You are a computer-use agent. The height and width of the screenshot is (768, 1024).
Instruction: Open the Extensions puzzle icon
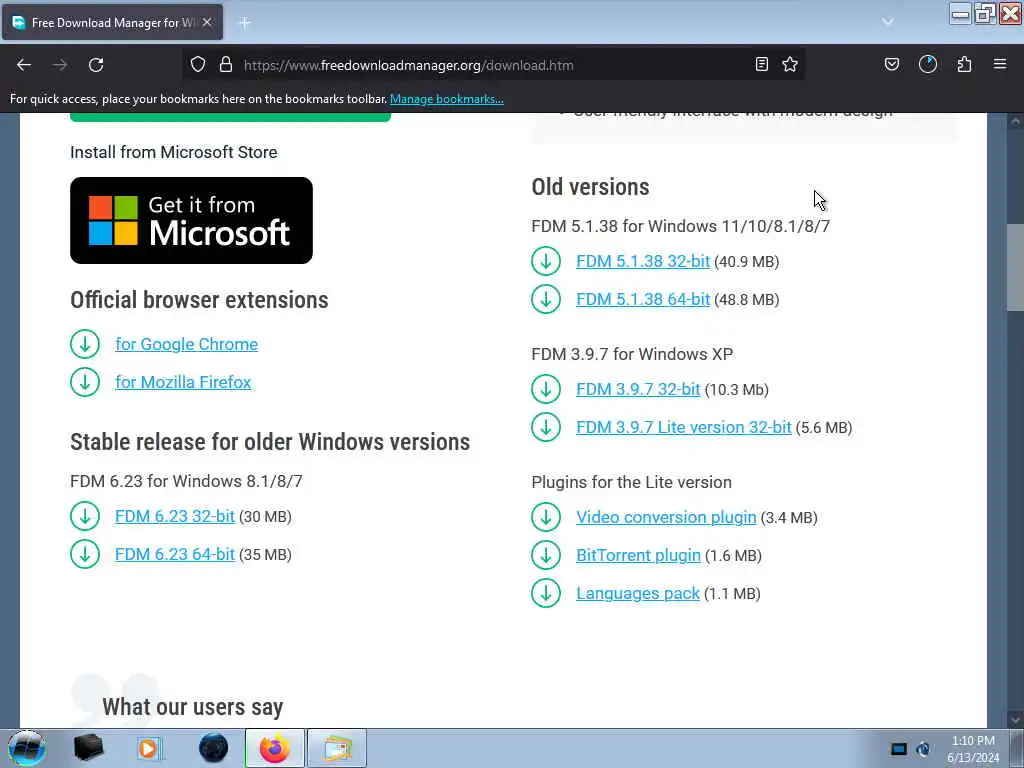964,64
